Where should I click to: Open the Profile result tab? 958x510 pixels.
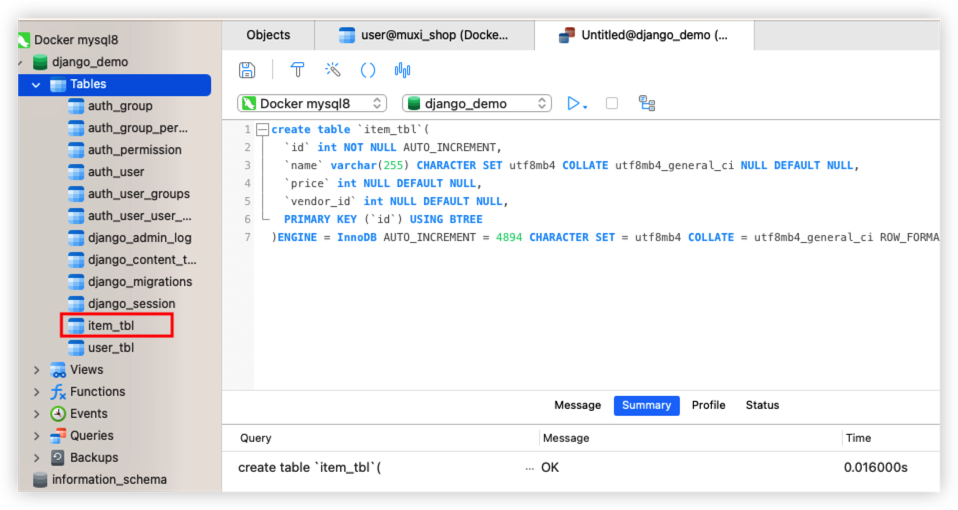coord(708,405)
